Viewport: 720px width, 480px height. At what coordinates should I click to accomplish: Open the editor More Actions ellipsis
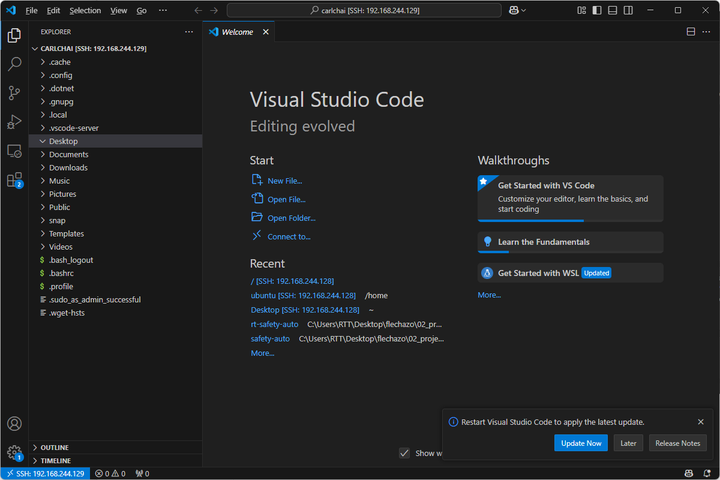pos(706,32)
